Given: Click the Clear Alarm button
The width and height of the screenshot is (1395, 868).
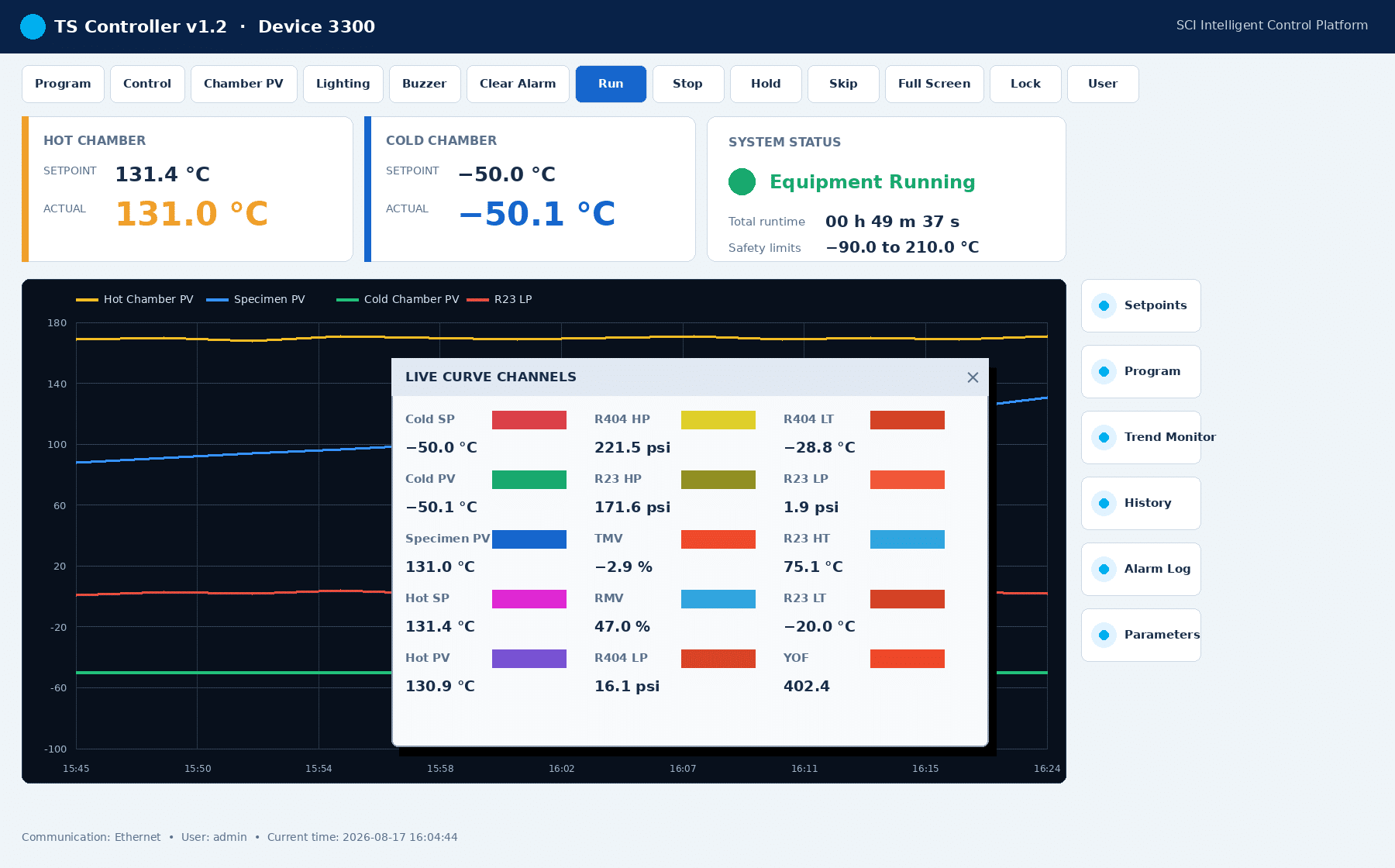Looking at the screenshot, I should [x=518, y=84].
